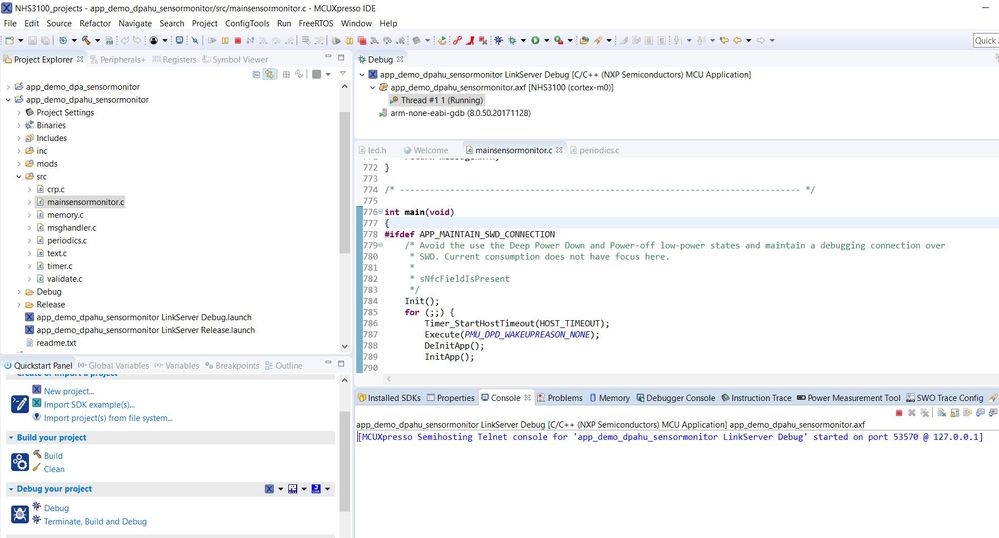
Task: Click Import project(s) from file system link
Action: (x=108, y=418)
